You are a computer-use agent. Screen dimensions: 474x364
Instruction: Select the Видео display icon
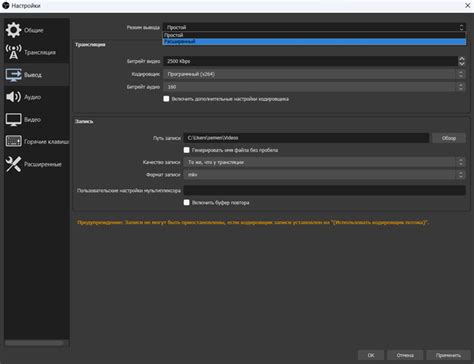click(x=13, y=119)
